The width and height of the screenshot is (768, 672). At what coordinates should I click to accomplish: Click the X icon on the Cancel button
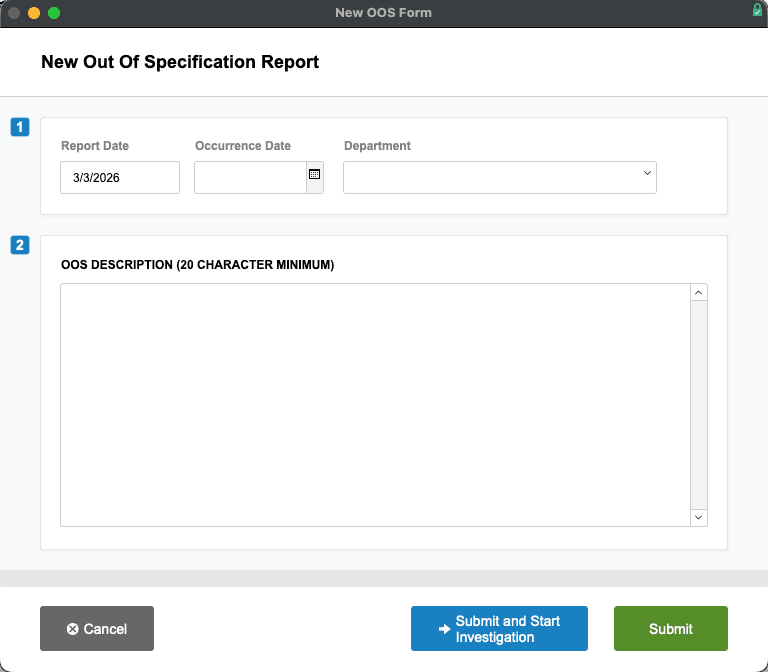pyautogui.click(x=72, y=629)
